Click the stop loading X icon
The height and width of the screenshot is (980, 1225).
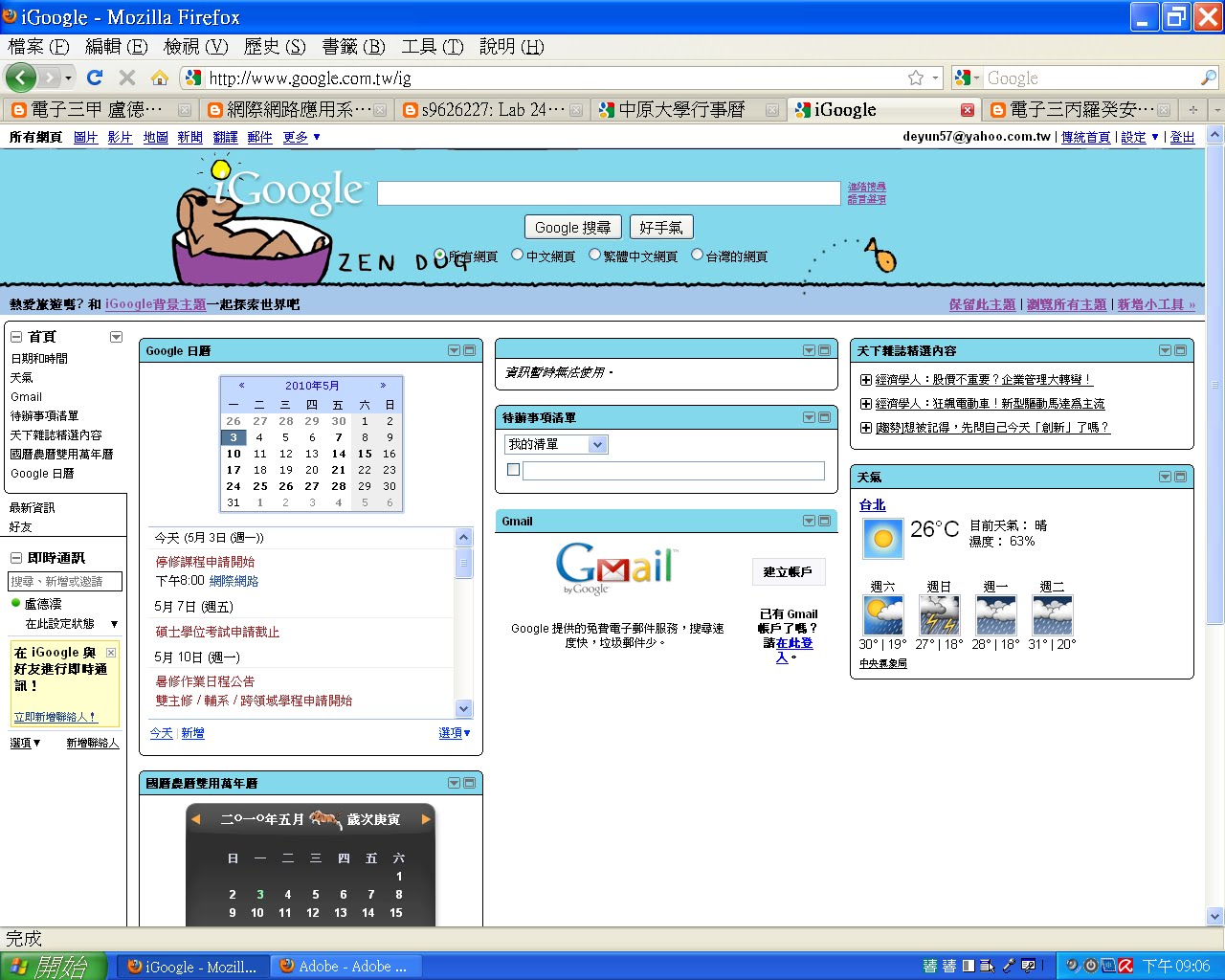tap(126, 78)
